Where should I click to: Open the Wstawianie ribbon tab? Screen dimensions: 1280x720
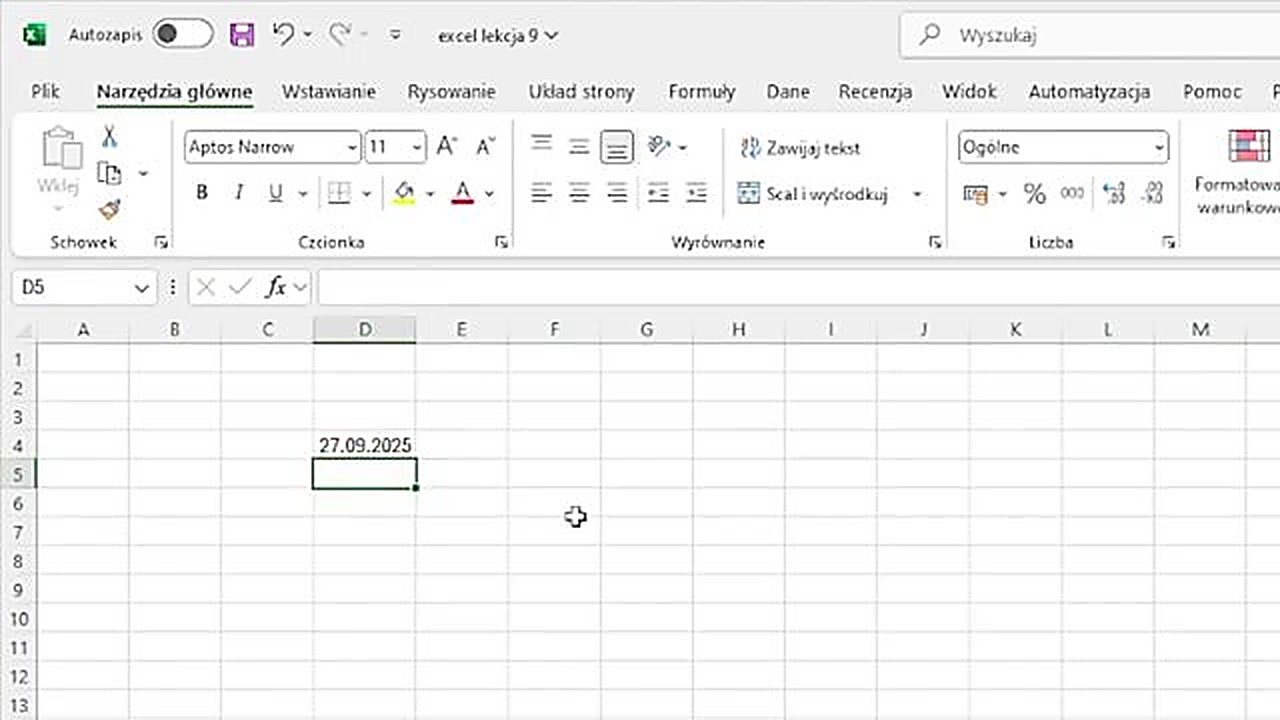coord(329,91)
